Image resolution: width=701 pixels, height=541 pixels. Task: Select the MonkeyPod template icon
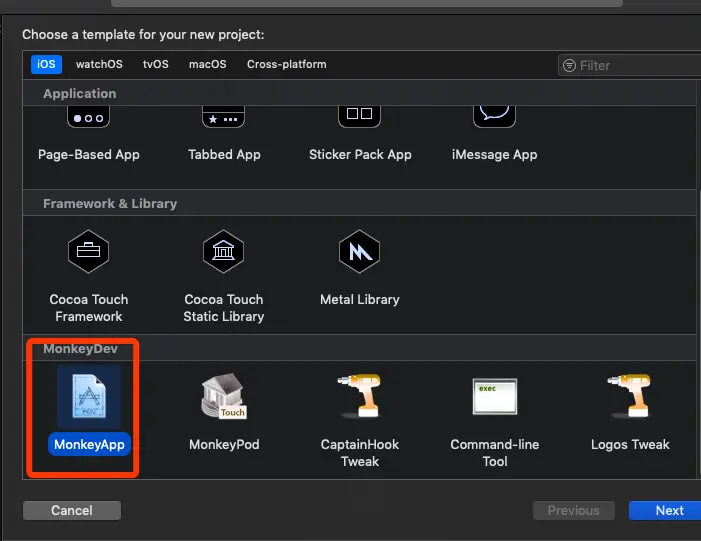tap(224, 396)
